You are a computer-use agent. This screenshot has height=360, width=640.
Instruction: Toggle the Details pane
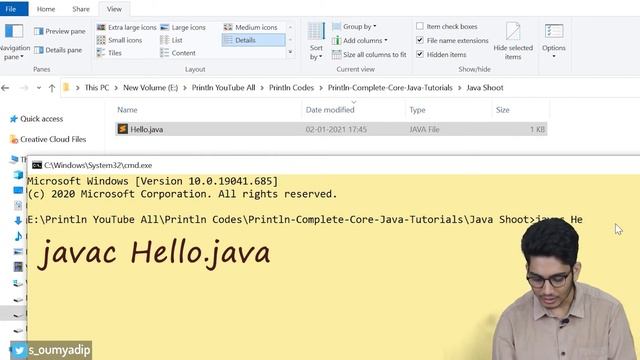tap(58, 50)
